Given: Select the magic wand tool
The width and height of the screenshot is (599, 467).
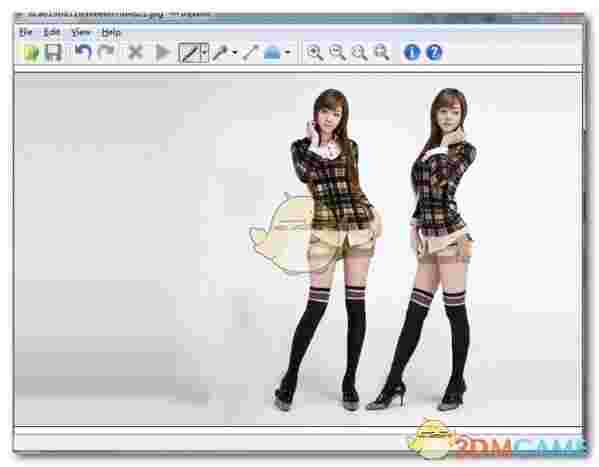Looking at the screenshot, I should pyautogui.click(x=220, y=53).
